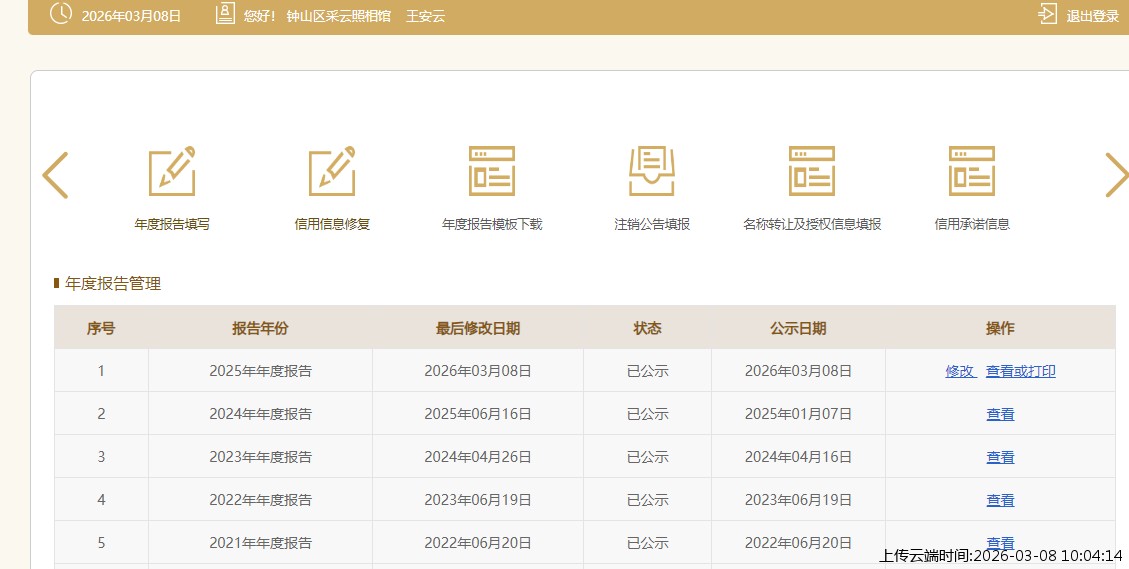The height and width of the screenshot is (569, 1129).
Task: Click the user profile icon beside 您好
Action: click(225, 15)
